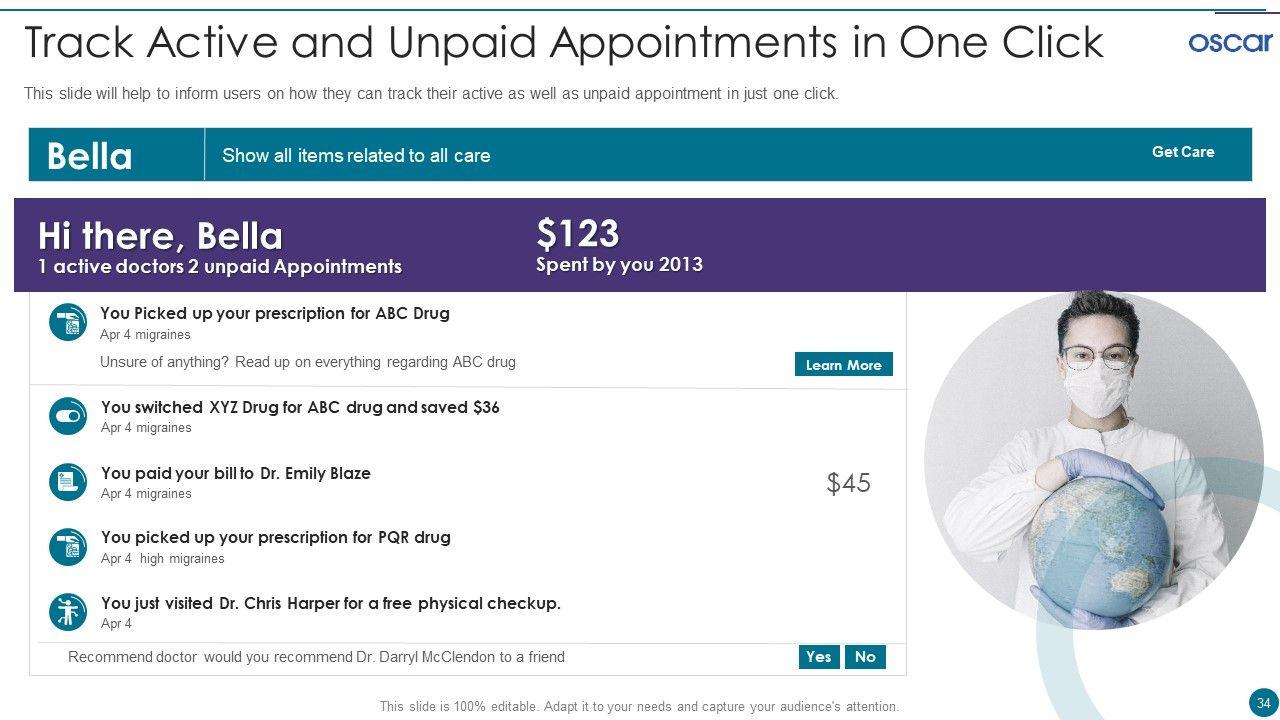This screenshot has height=720, width=1280.
Task: Select the Bella profile tab
Action: pyautogui.click(x=90, y=156)
